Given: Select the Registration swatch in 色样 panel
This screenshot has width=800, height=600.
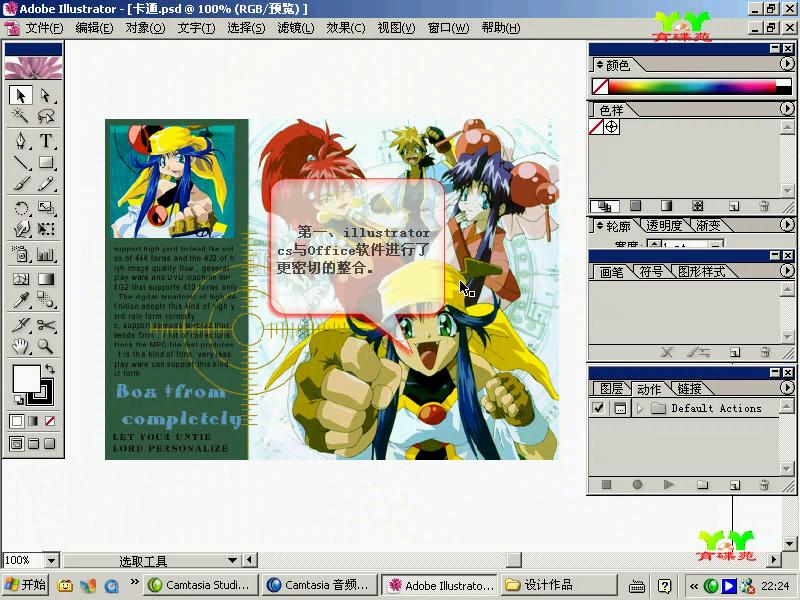Looking at the screenshot, I should tap(612, 127).
